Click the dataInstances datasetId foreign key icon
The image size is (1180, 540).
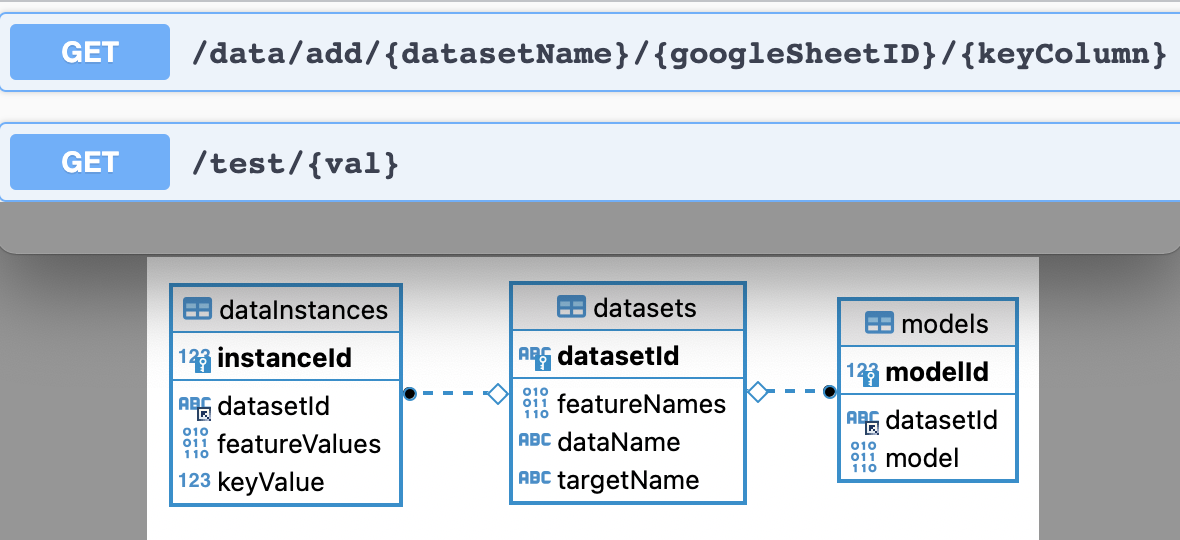(x=195, y=407)
